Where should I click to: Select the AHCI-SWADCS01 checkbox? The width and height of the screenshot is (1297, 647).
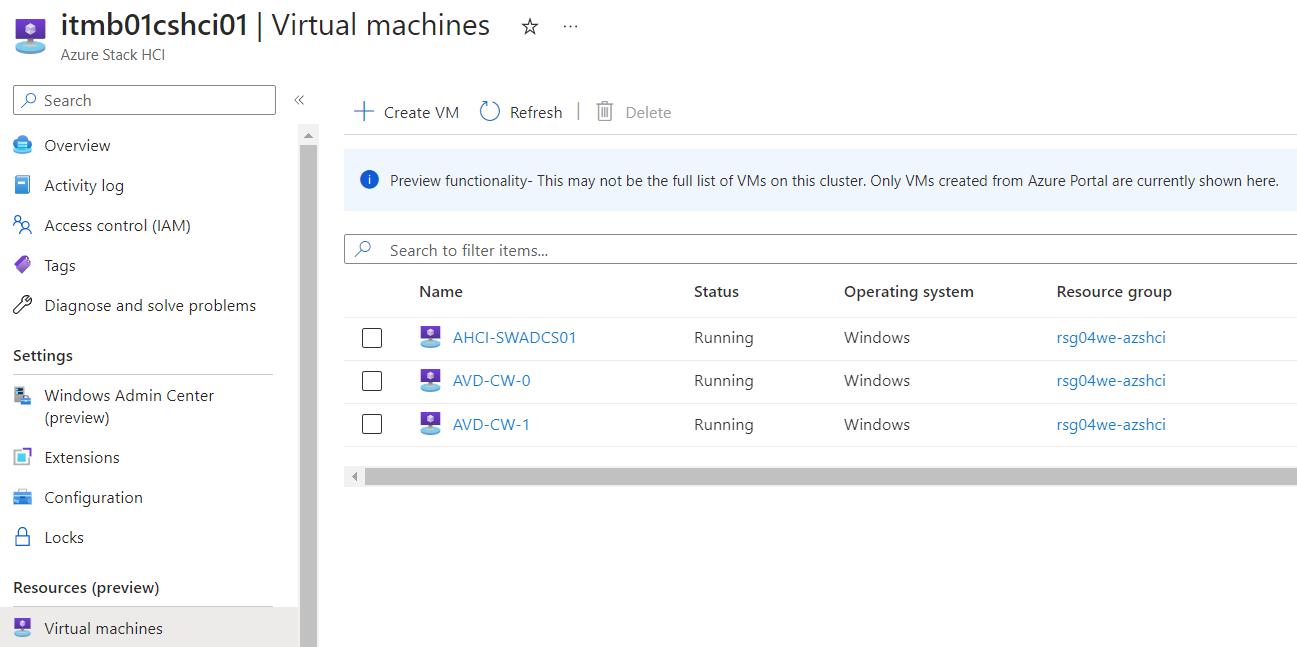coord(372,338)
